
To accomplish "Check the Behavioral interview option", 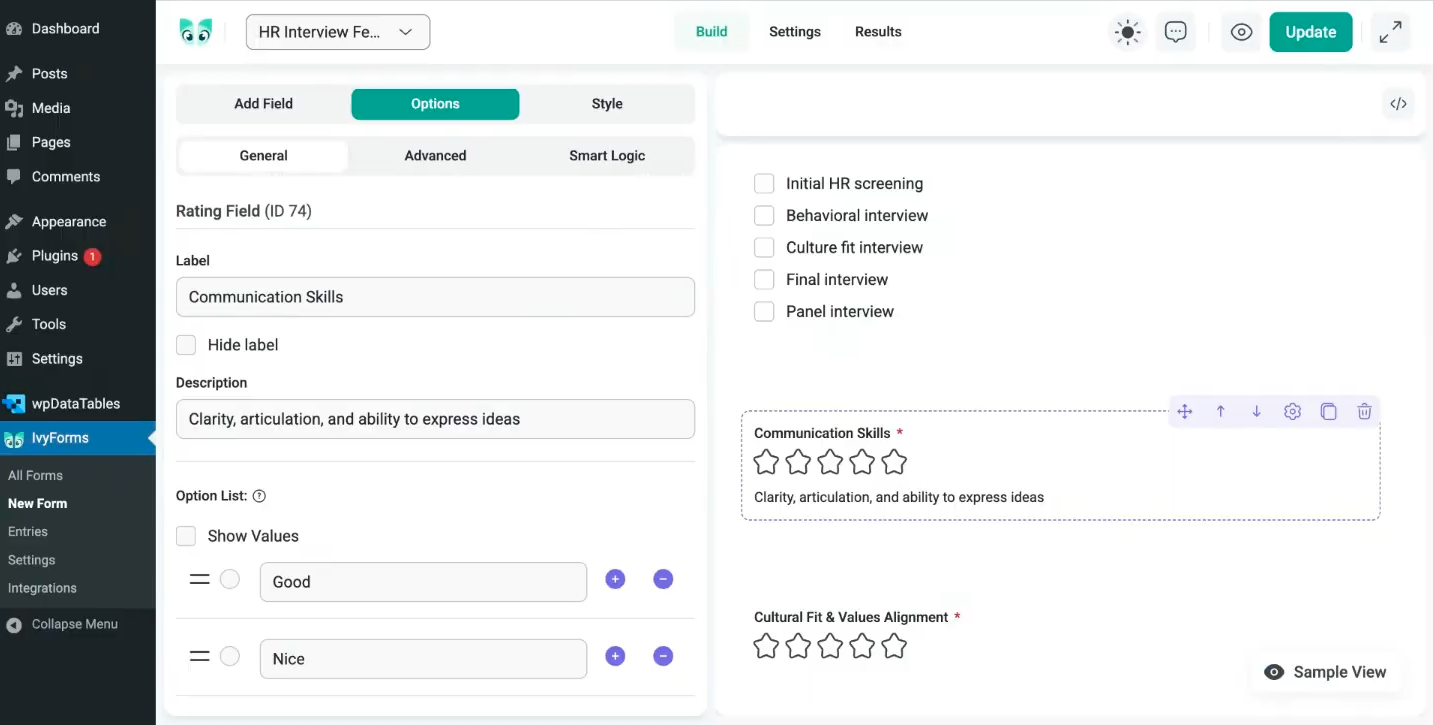I will click(764, 215).
